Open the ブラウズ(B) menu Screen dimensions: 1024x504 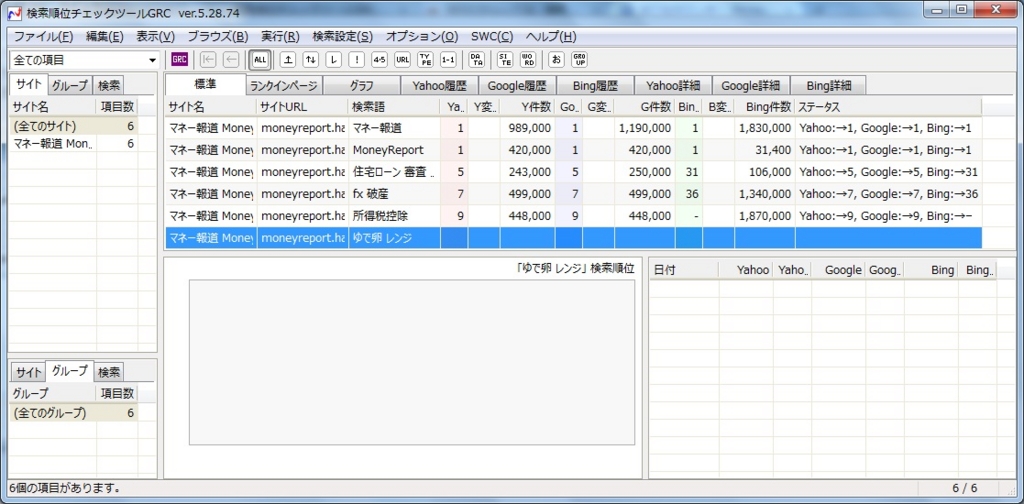(x=218, y=37)
